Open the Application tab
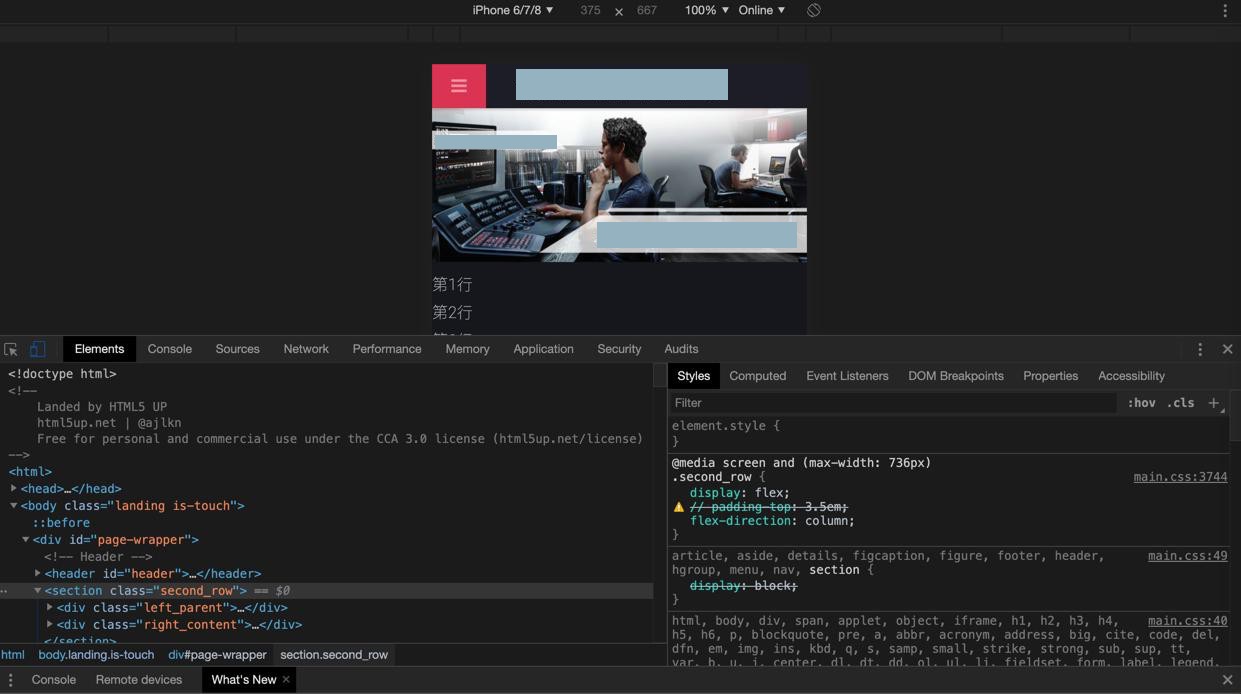Image resolution: width=1241 pixels, height=694 pixels. click(x=543, y=349)
